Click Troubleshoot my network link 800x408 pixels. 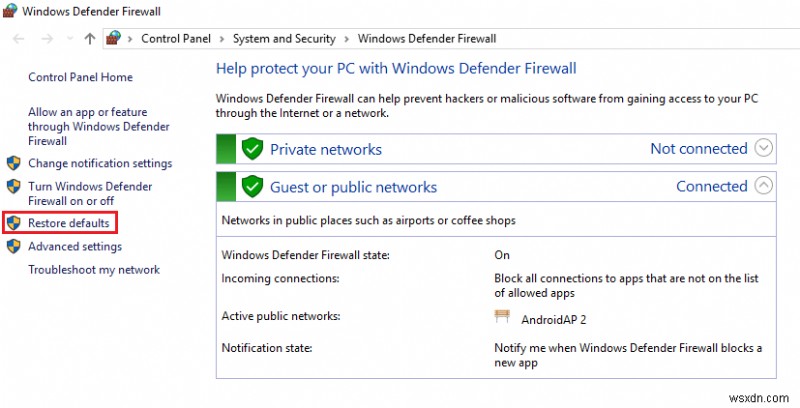(94, 270)
